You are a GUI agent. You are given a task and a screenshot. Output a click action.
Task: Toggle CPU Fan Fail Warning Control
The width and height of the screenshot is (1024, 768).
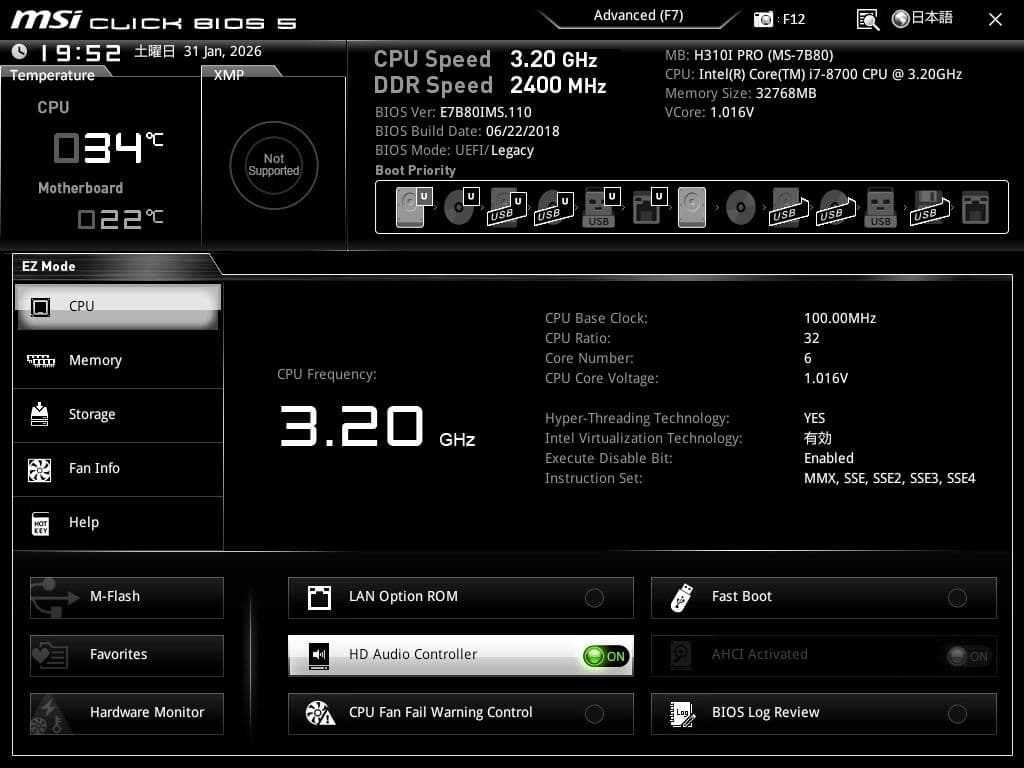594,714
